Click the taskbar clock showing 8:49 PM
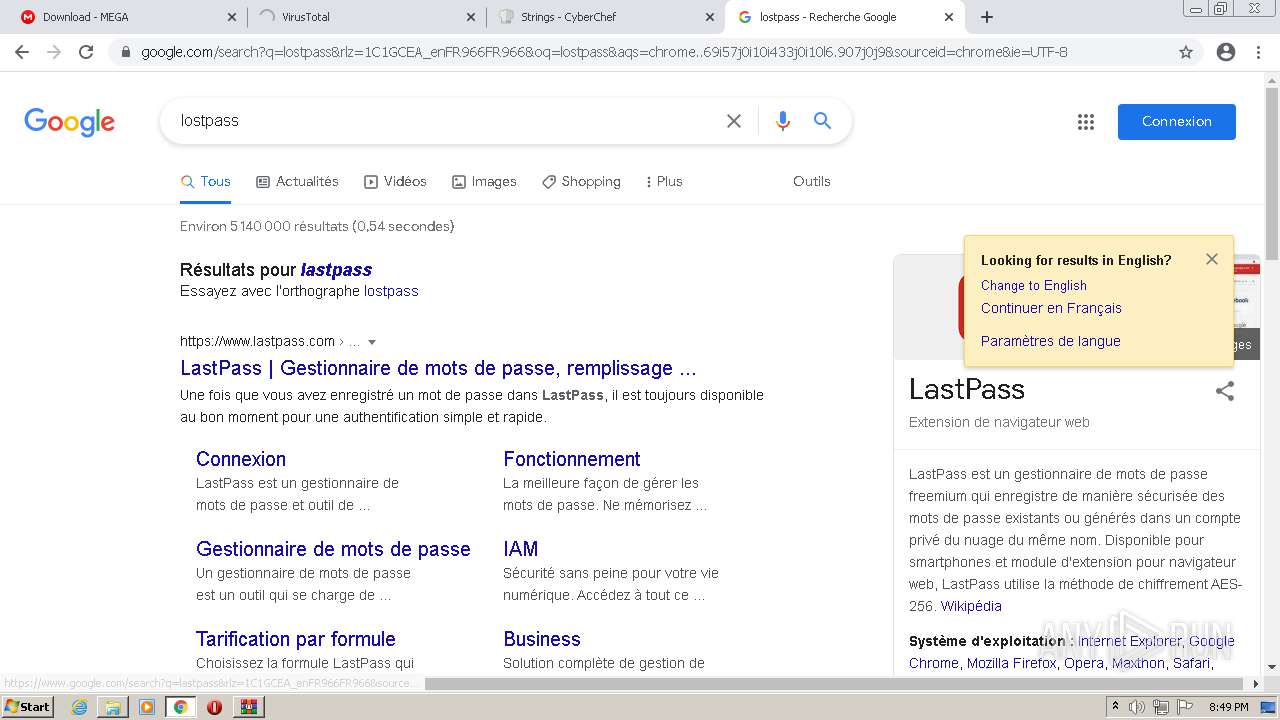Image resolution: width=1280 pixels, height=720 pixels. [1228, 707]
